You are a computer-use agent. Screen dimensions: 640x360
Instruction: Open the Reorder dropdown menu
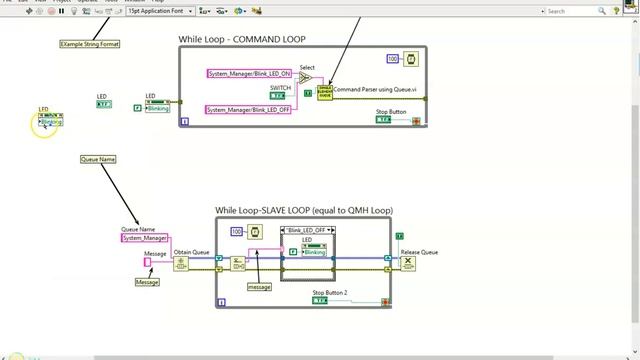pos(240,11)
